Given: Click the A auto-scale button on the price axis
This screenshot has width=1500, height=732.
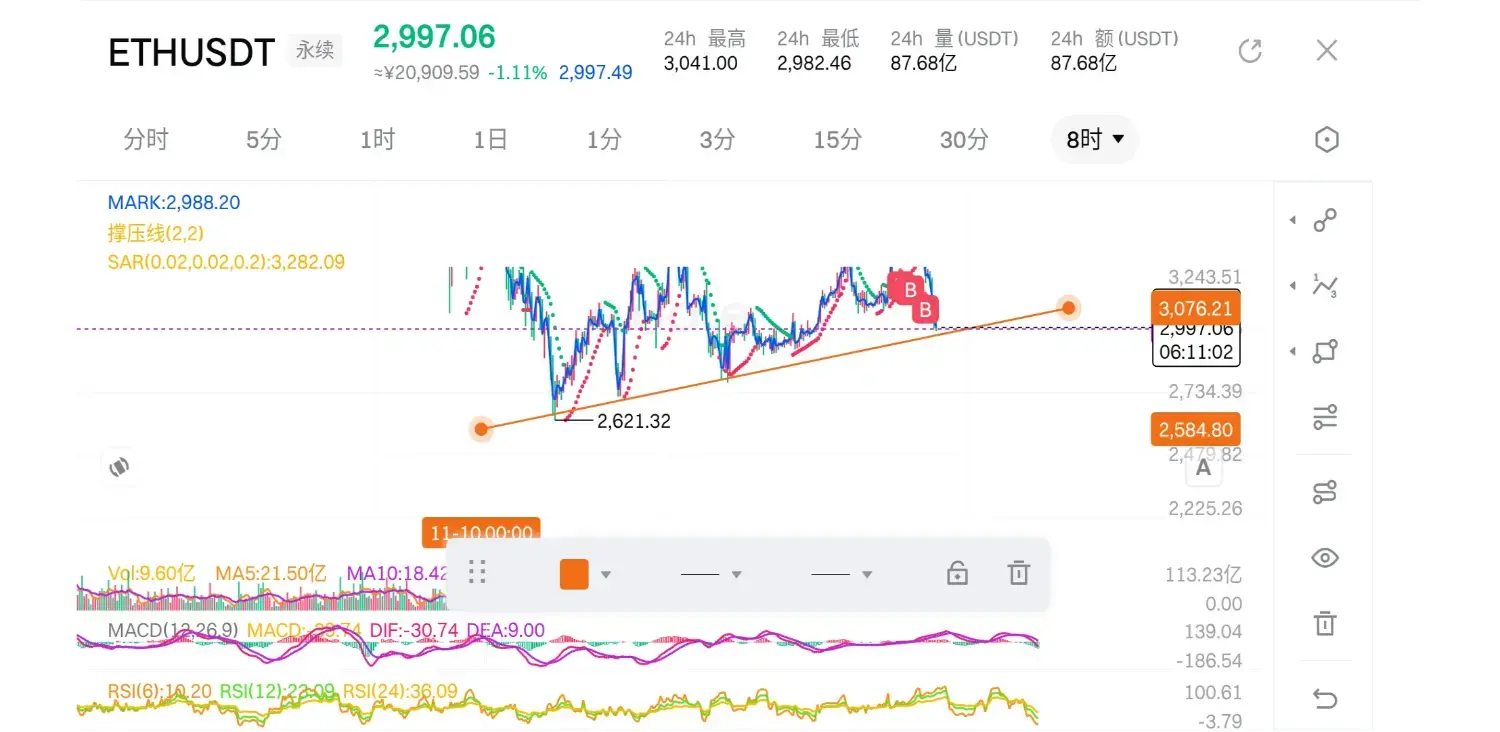Looking at the screenshot, I should pyautogui.click(x=1203, y=467).
